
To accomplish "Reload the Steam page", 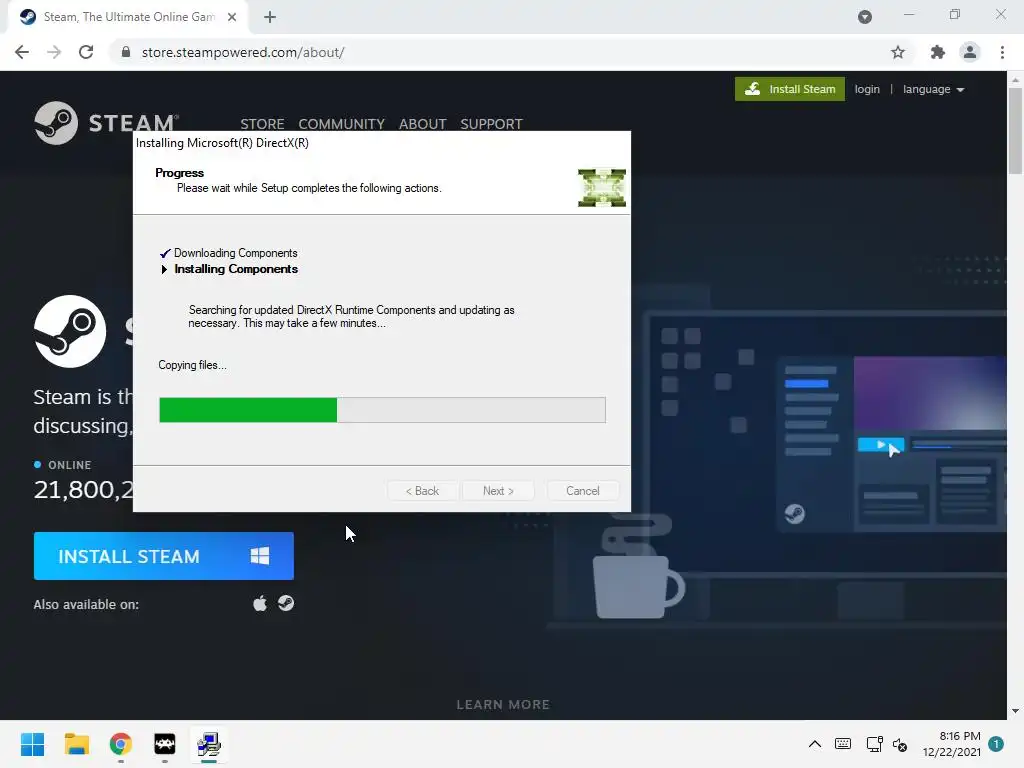I will [x=86, y=52].
